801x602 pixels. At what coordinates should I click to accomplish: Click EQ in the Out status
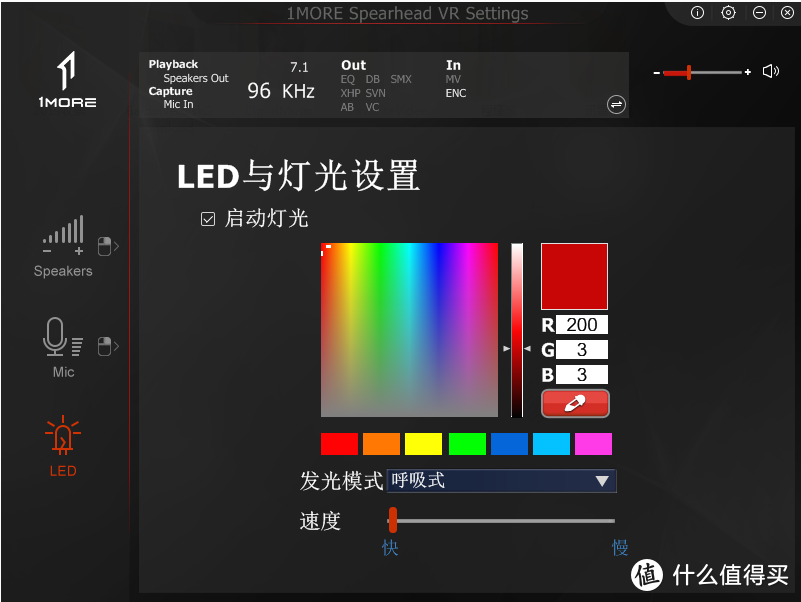pos(347,79)
